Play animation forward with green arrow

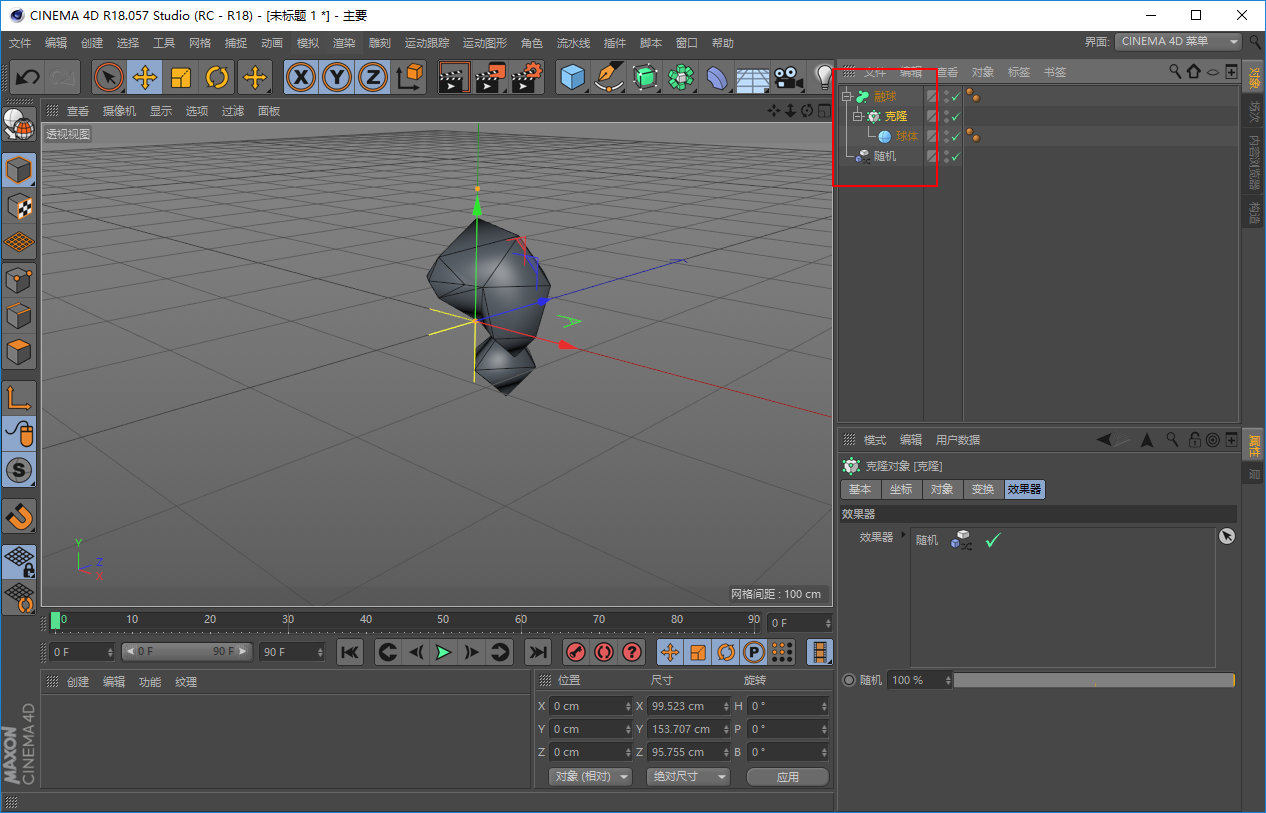point(443,652)
